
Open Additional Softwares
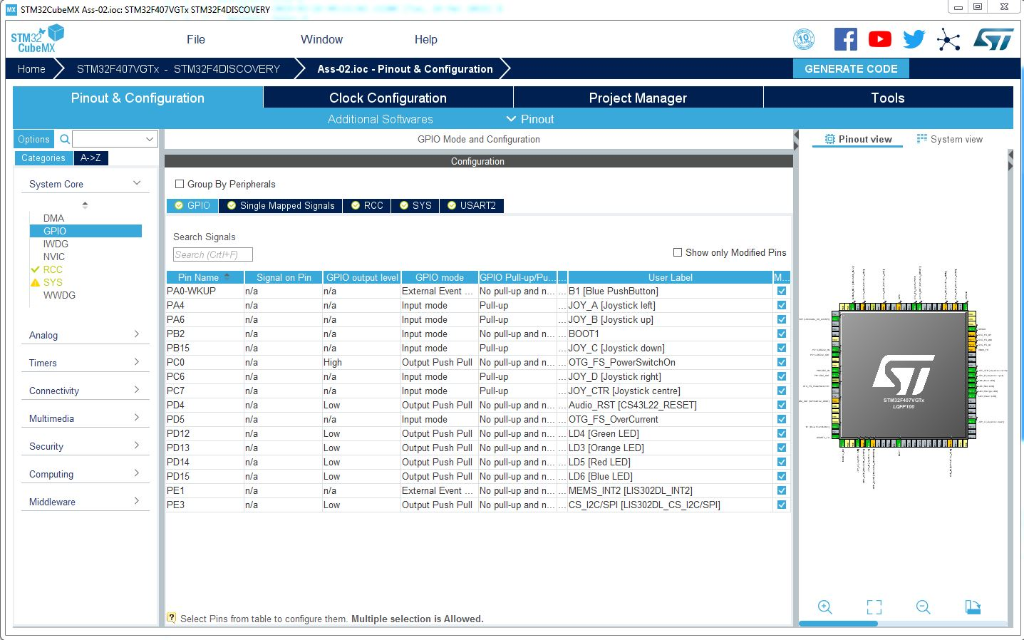coord(380,120)
